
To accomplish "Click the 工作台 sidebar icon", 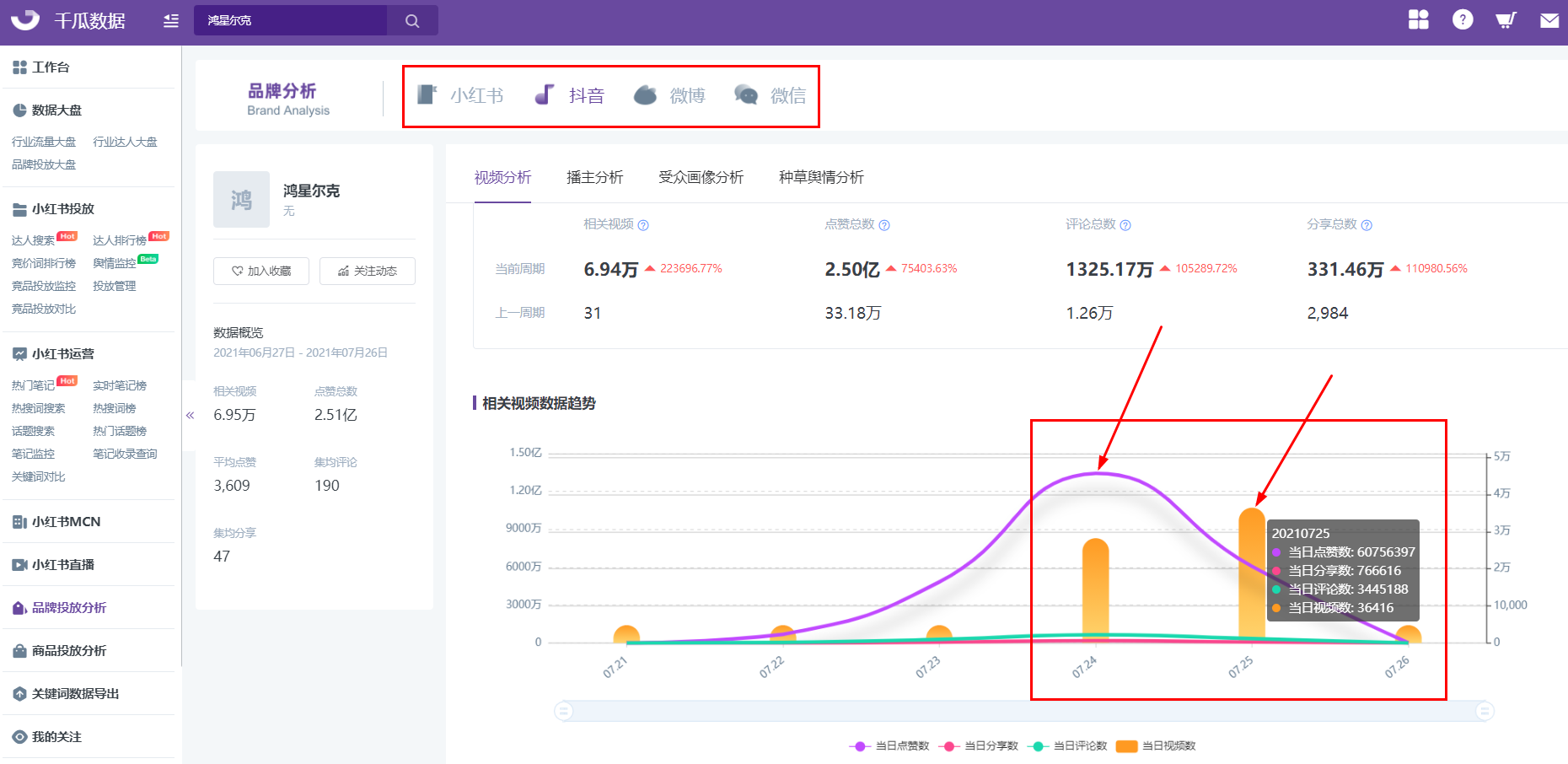I will [x=19, y=67].
